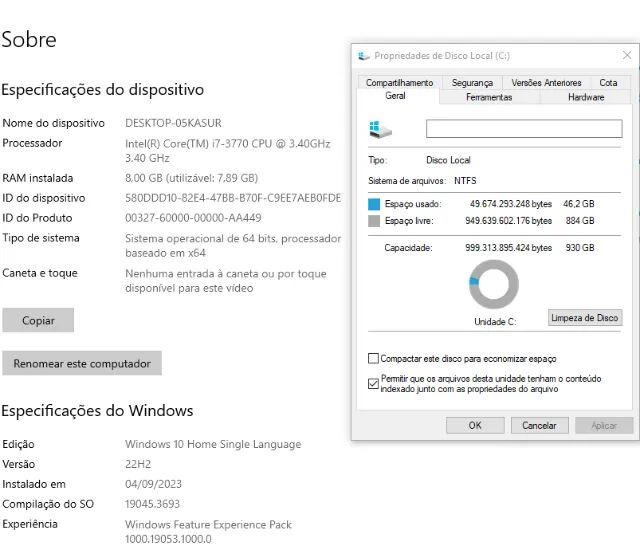Click the Windows drive icon beside the name field
This screenshot has width=640, height=556.
(380, 129)
